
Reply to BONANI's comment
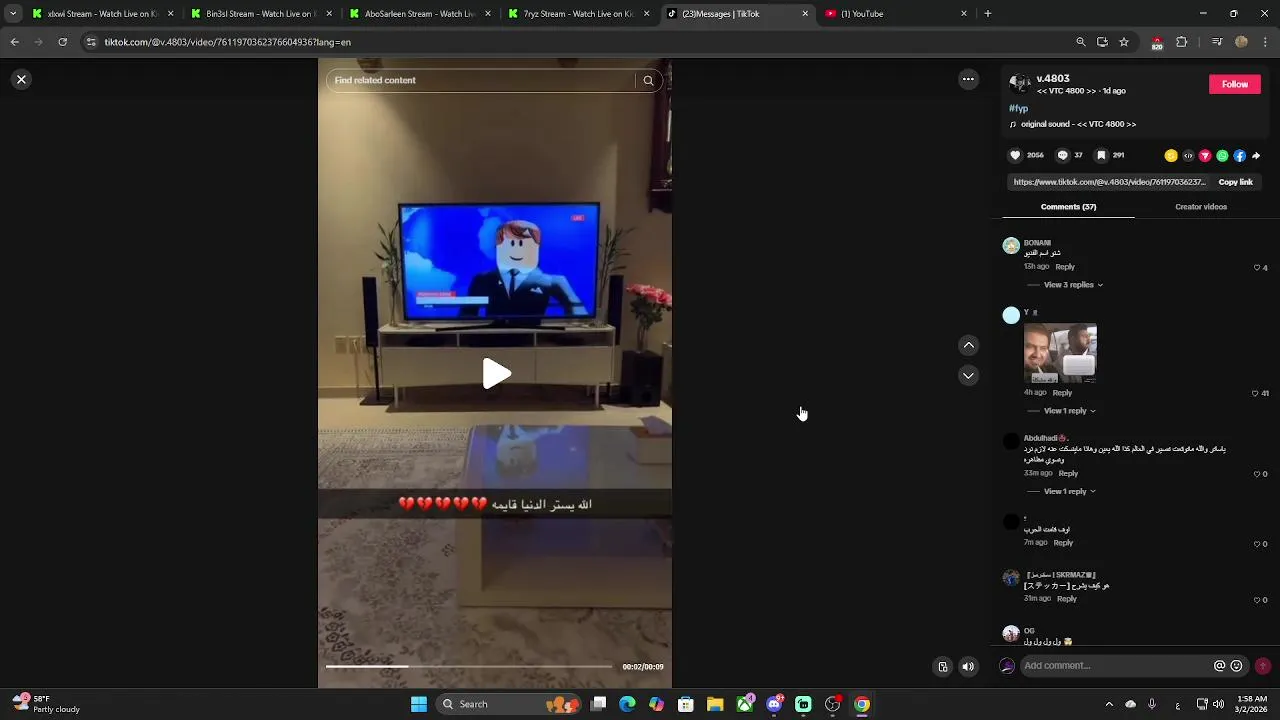[1065, 267]
